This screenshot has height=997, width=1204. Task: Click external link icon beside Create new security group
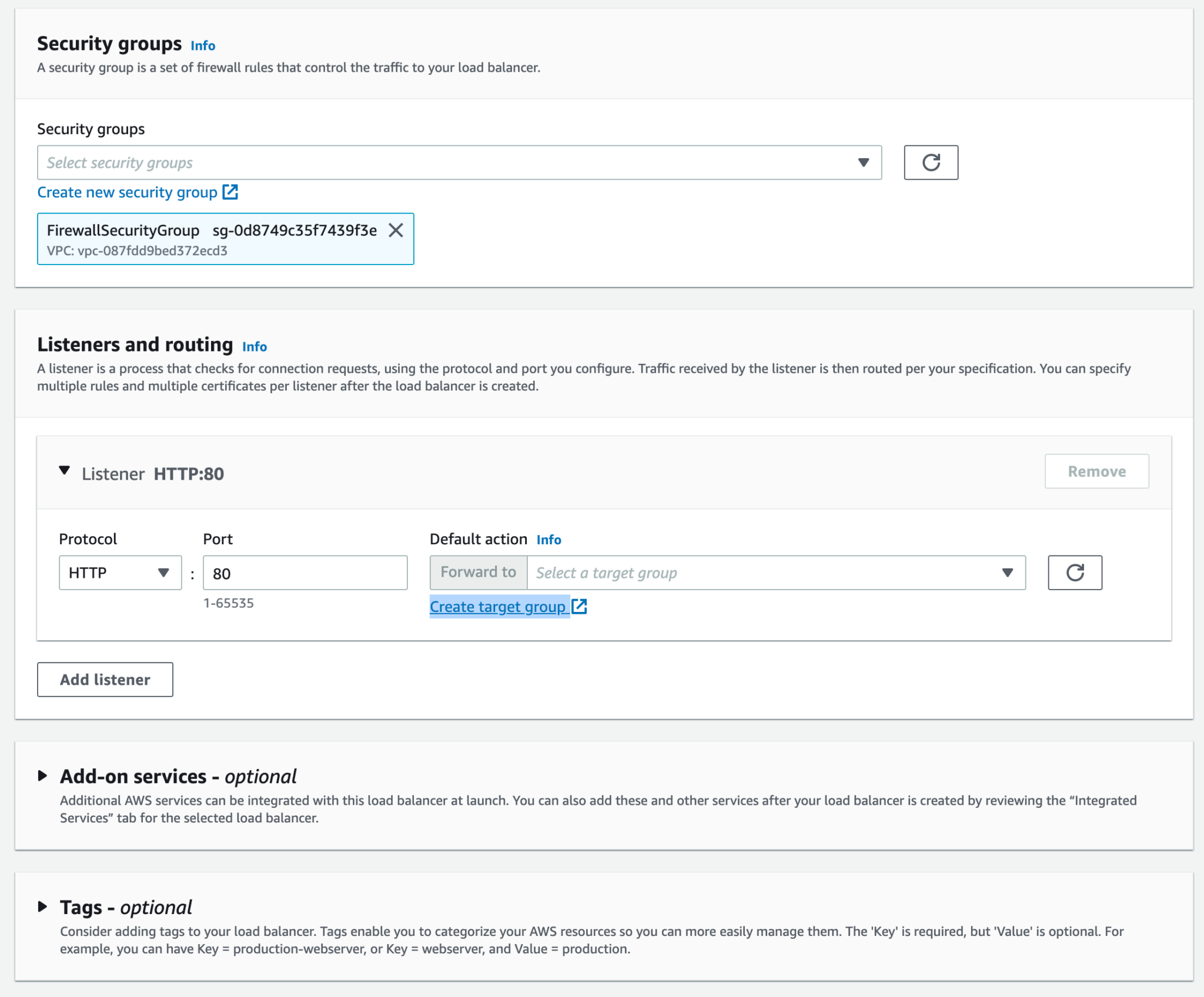230,192
